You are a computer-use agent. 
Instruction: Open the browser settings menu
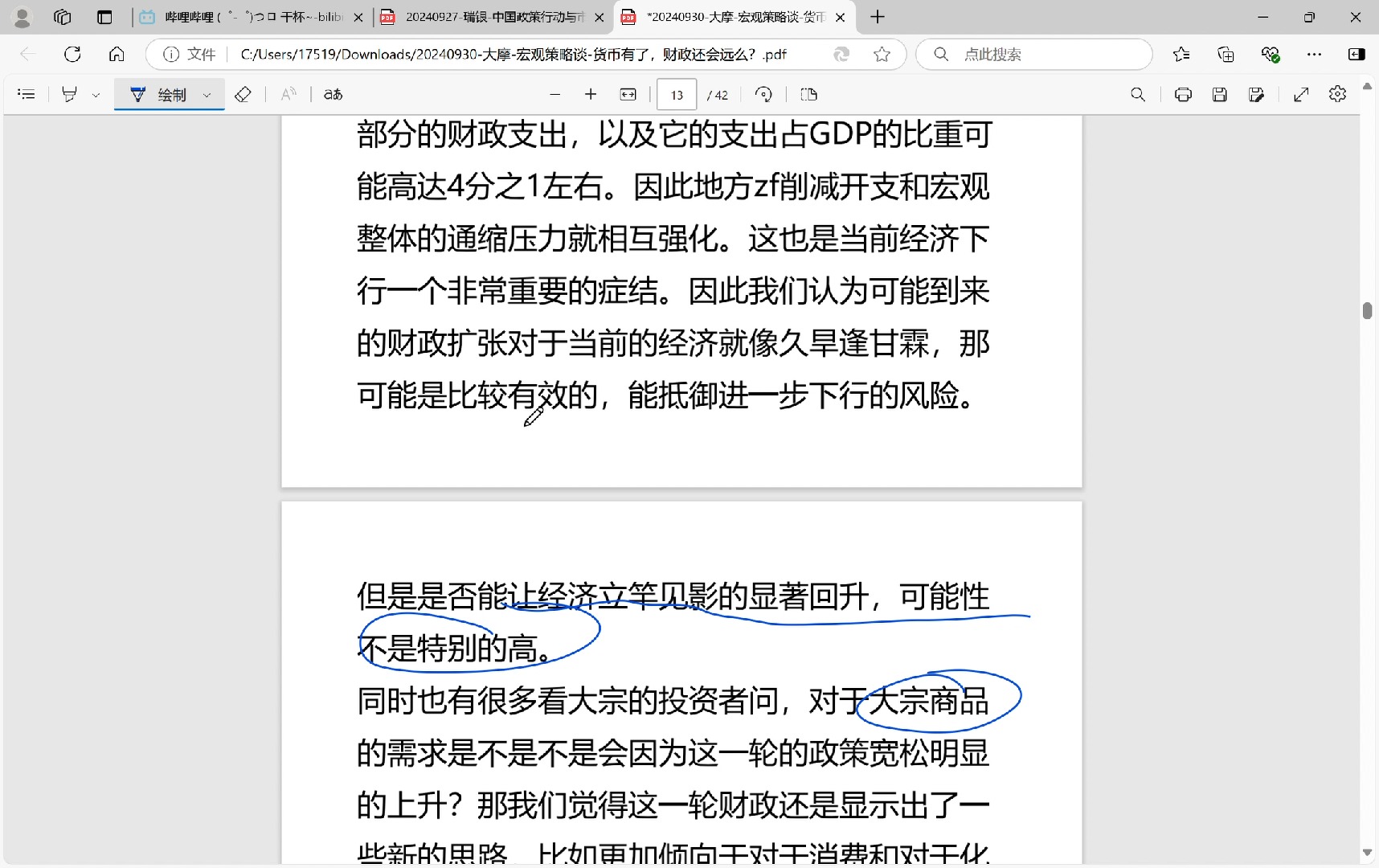coord(1314,54)
